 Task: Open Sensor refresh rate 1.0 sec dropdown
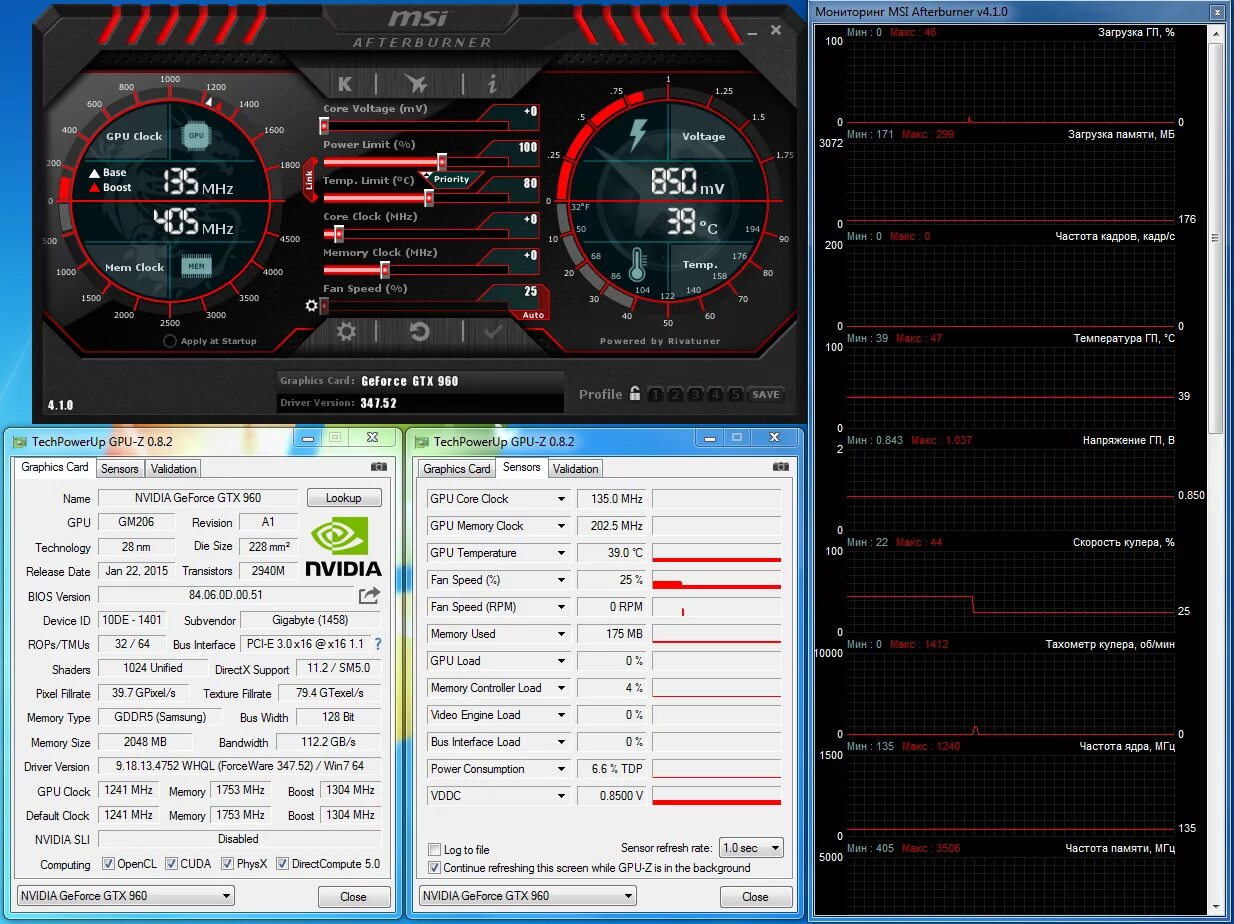[x=752, y=848]
